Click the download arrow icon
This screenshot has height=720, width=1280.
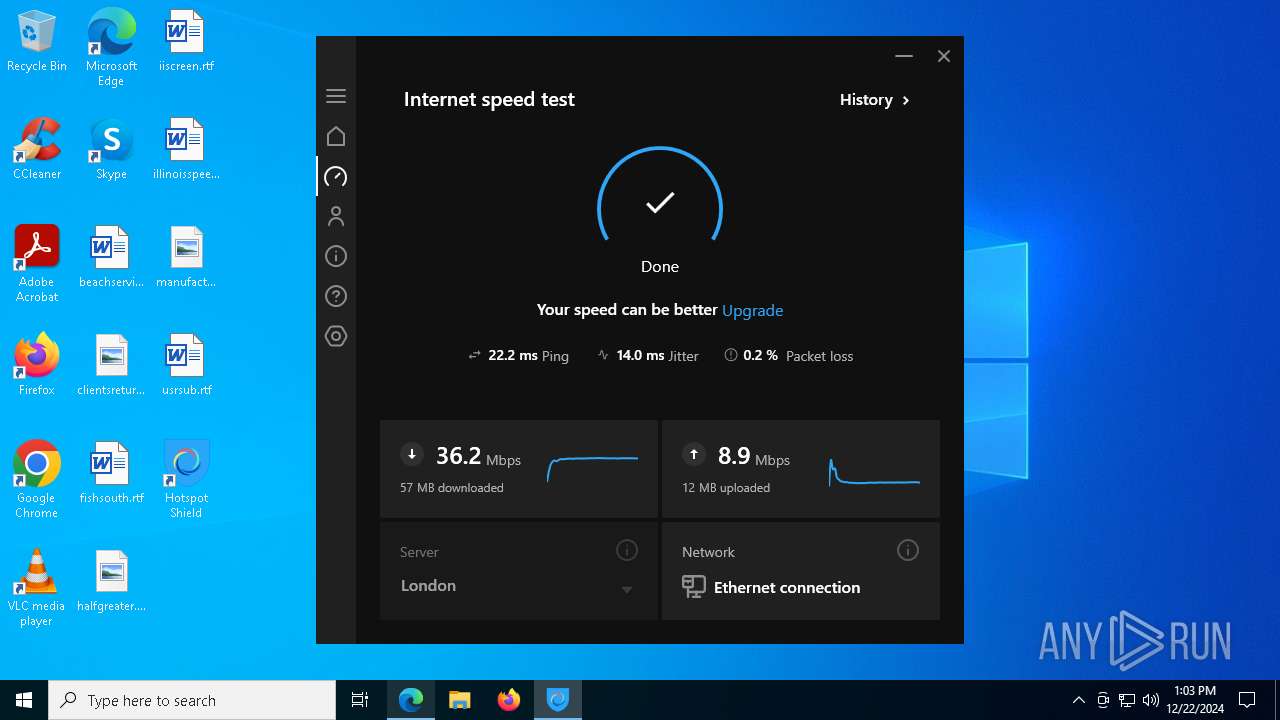(x=411, y=454)
